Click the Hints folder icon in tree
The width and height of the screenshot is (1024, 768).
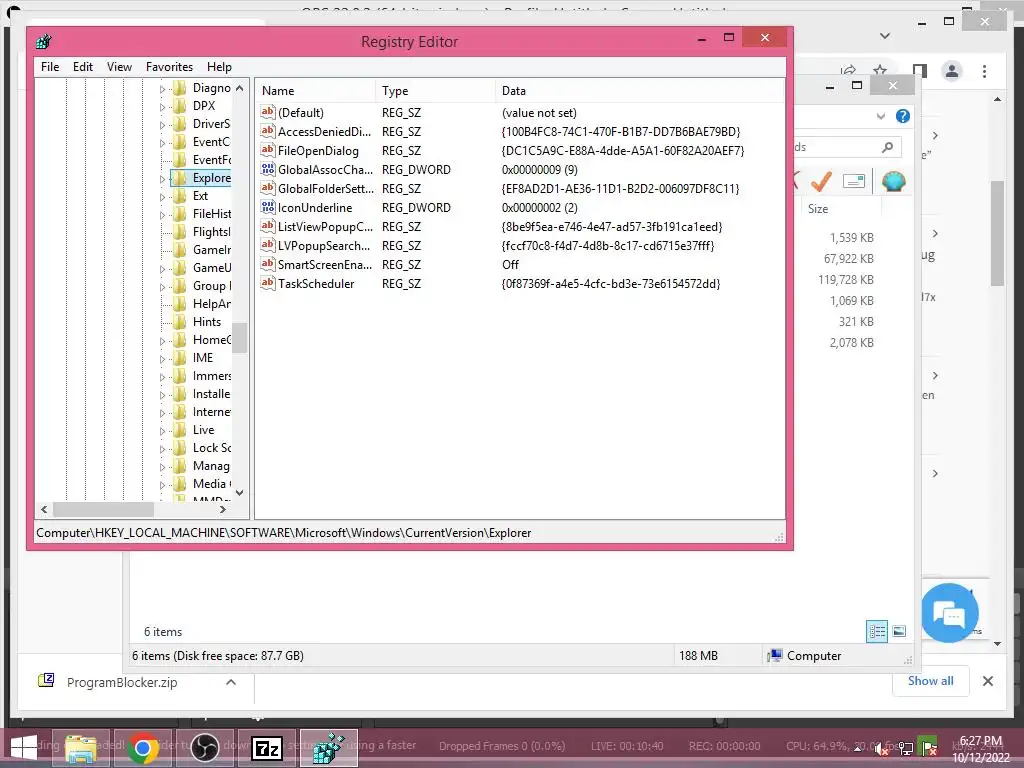[x=180, y=322]
